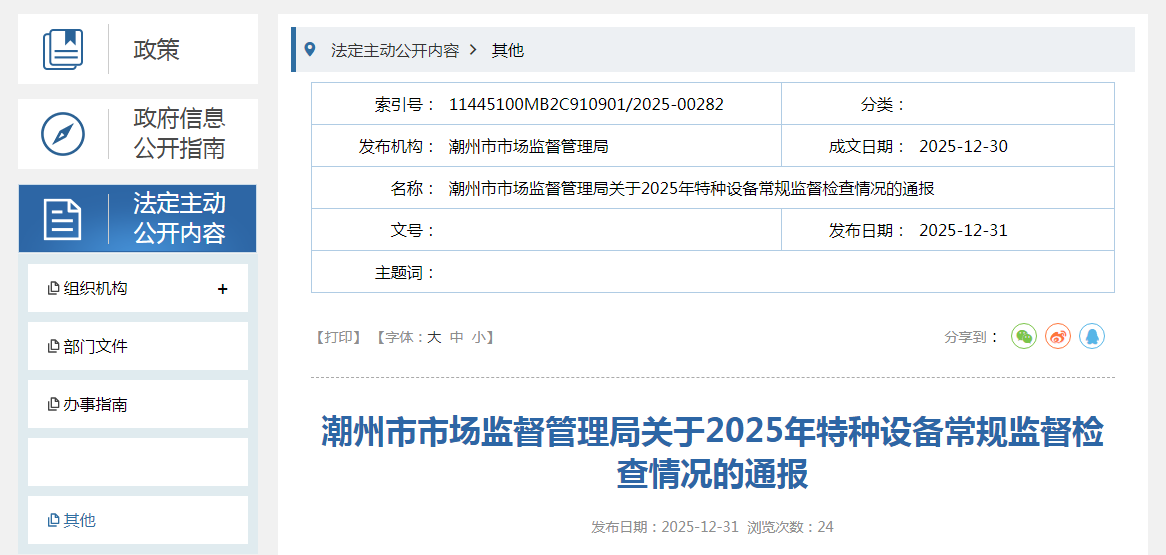
Task: Click 其他 in the breadcrumb
Action: click(x=507, y=51)
